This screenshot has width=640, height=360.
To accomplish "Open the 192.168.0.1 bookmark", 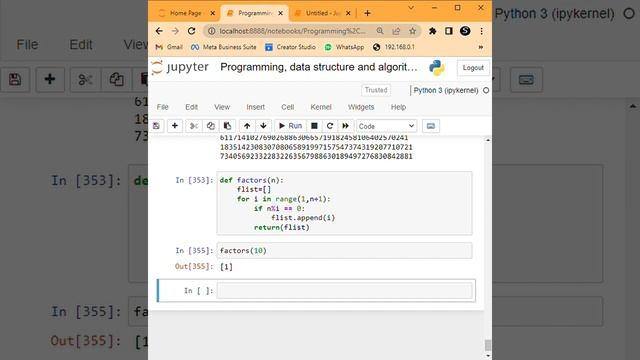I will pyautogui.click(x=394, y=47).
